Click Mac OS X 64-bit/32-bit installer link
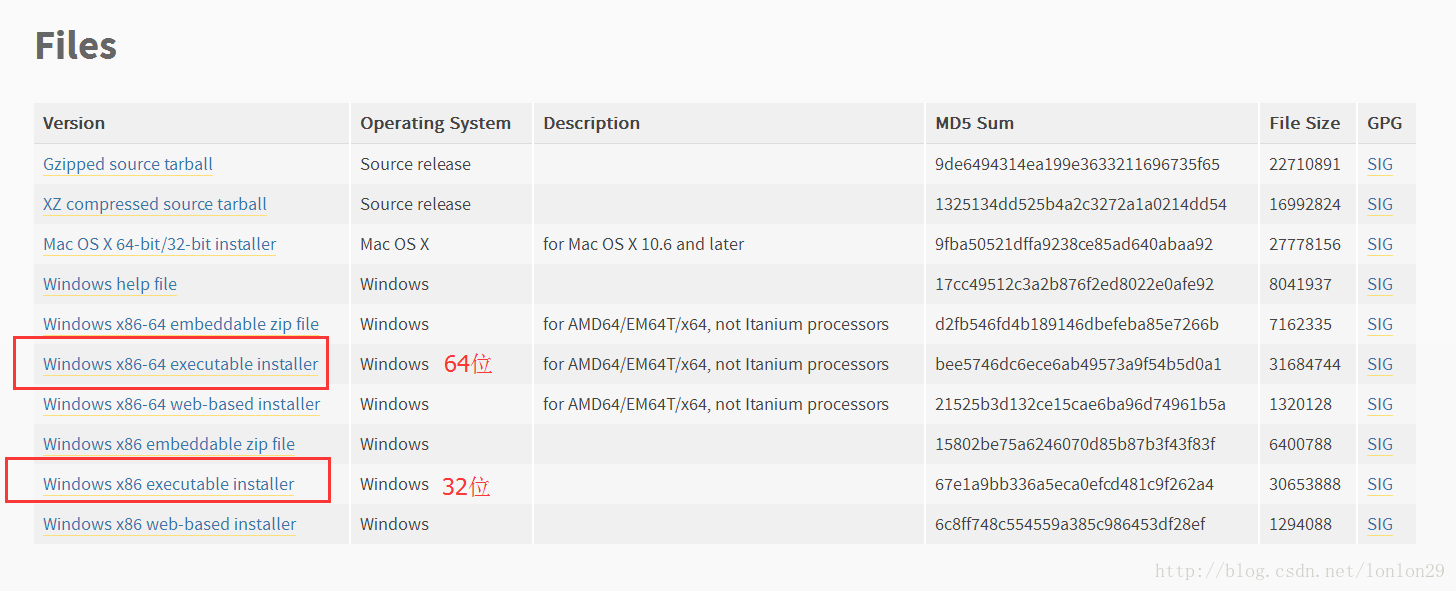 tap(159, 244)
